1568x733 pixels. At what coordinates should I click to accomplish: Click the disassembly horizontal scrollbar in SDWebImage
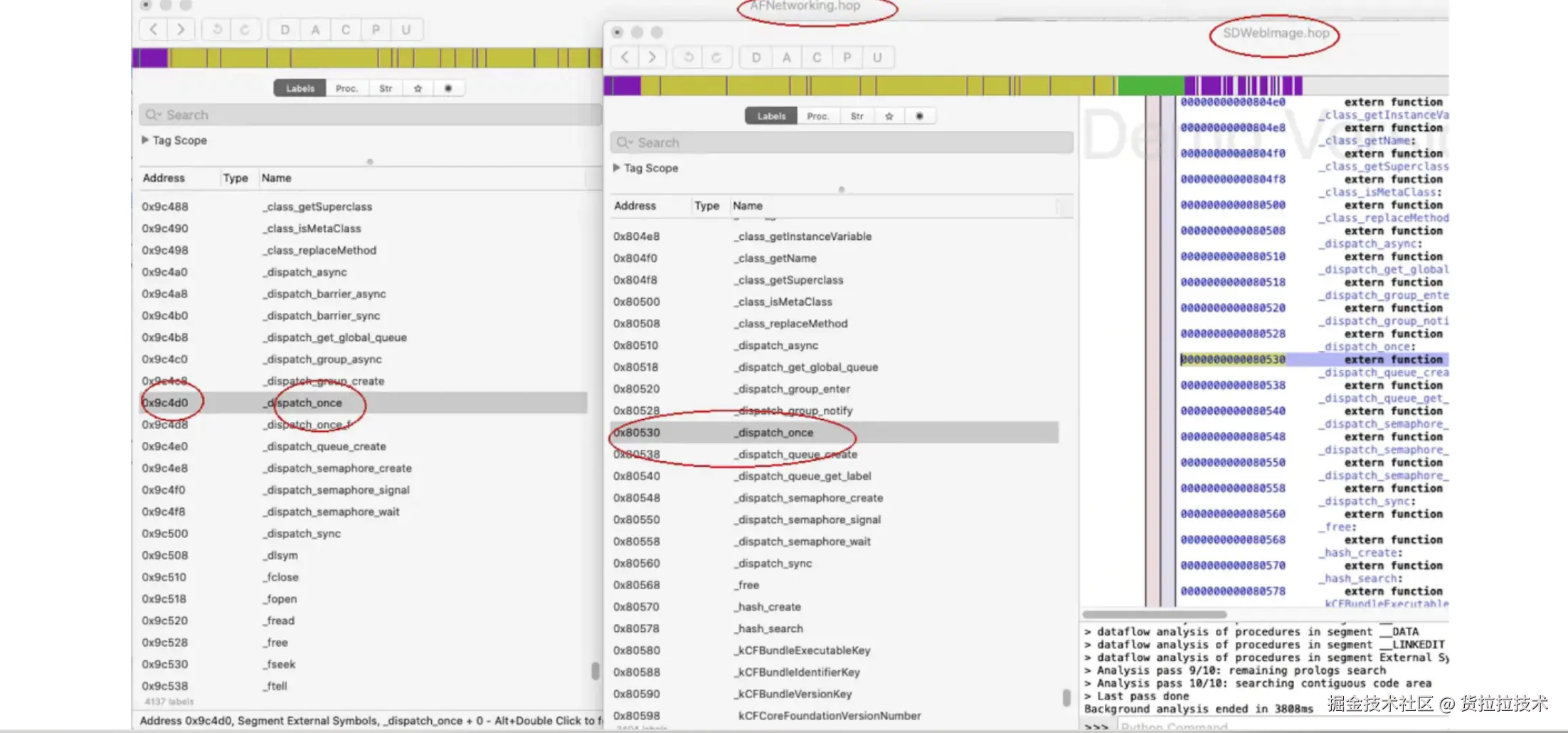tap(1154, 614)
